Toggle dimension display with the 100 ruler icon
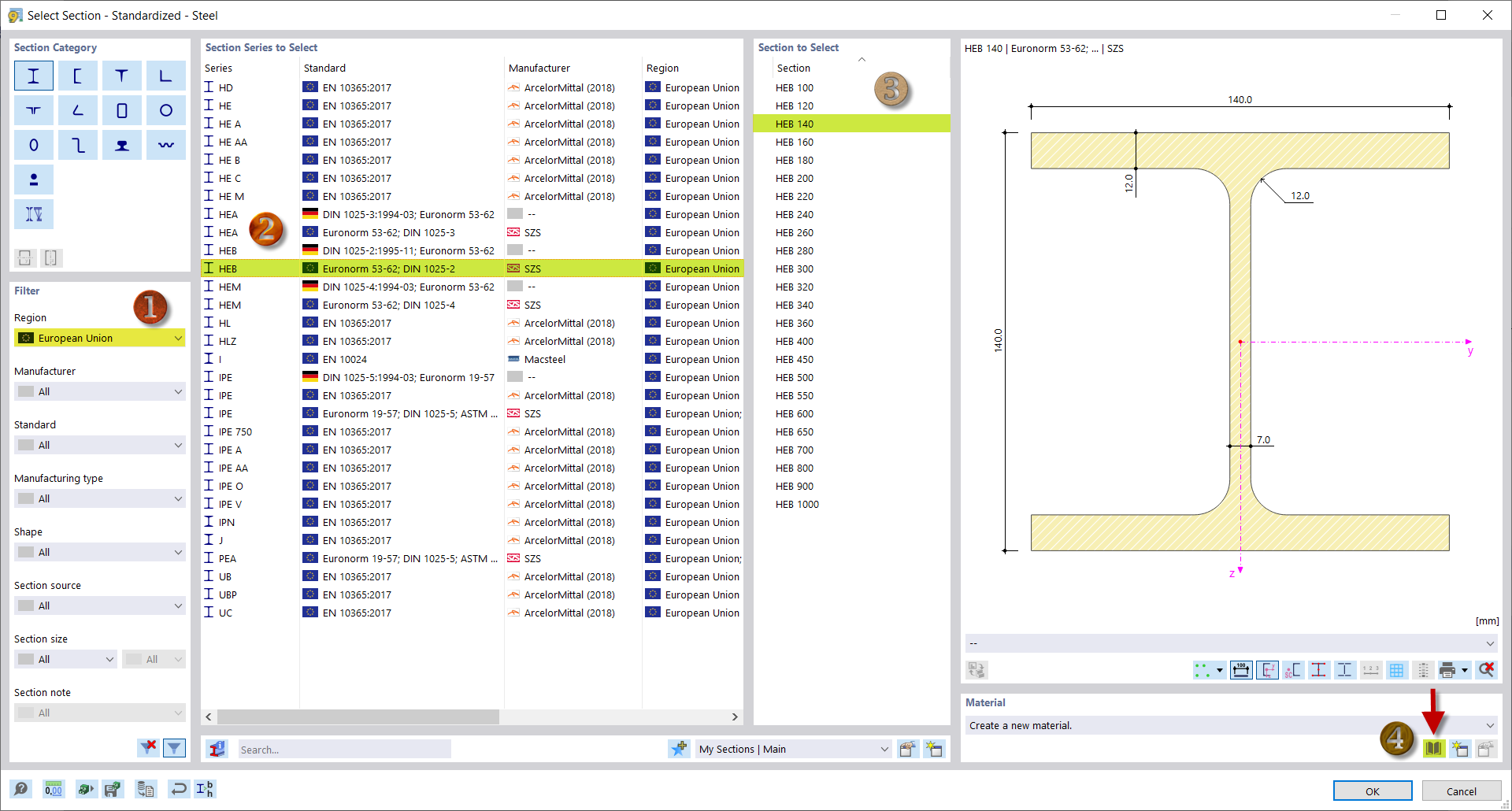This screenshot has height=811, width=1512. 1240,670
